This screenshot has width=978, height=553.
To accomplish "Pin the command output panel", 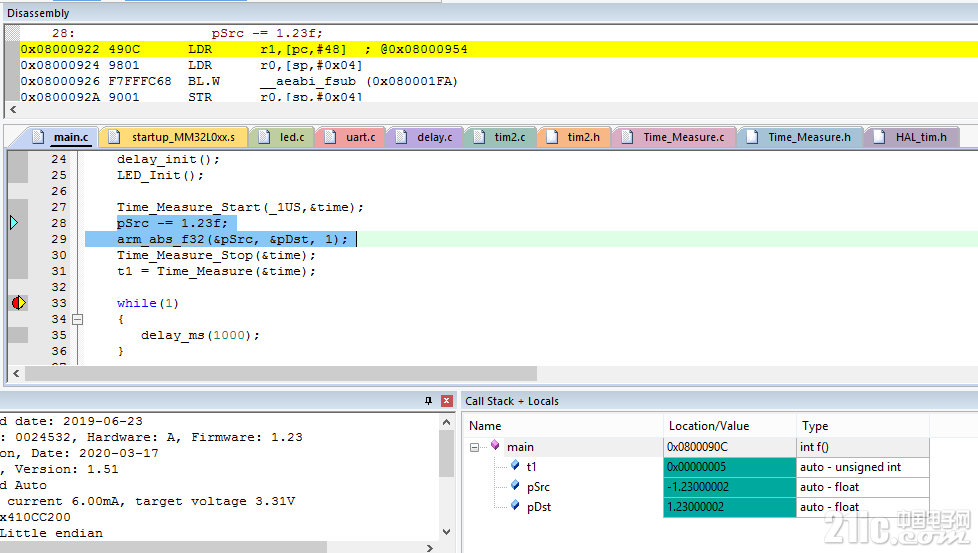I will tap(428, 401).
